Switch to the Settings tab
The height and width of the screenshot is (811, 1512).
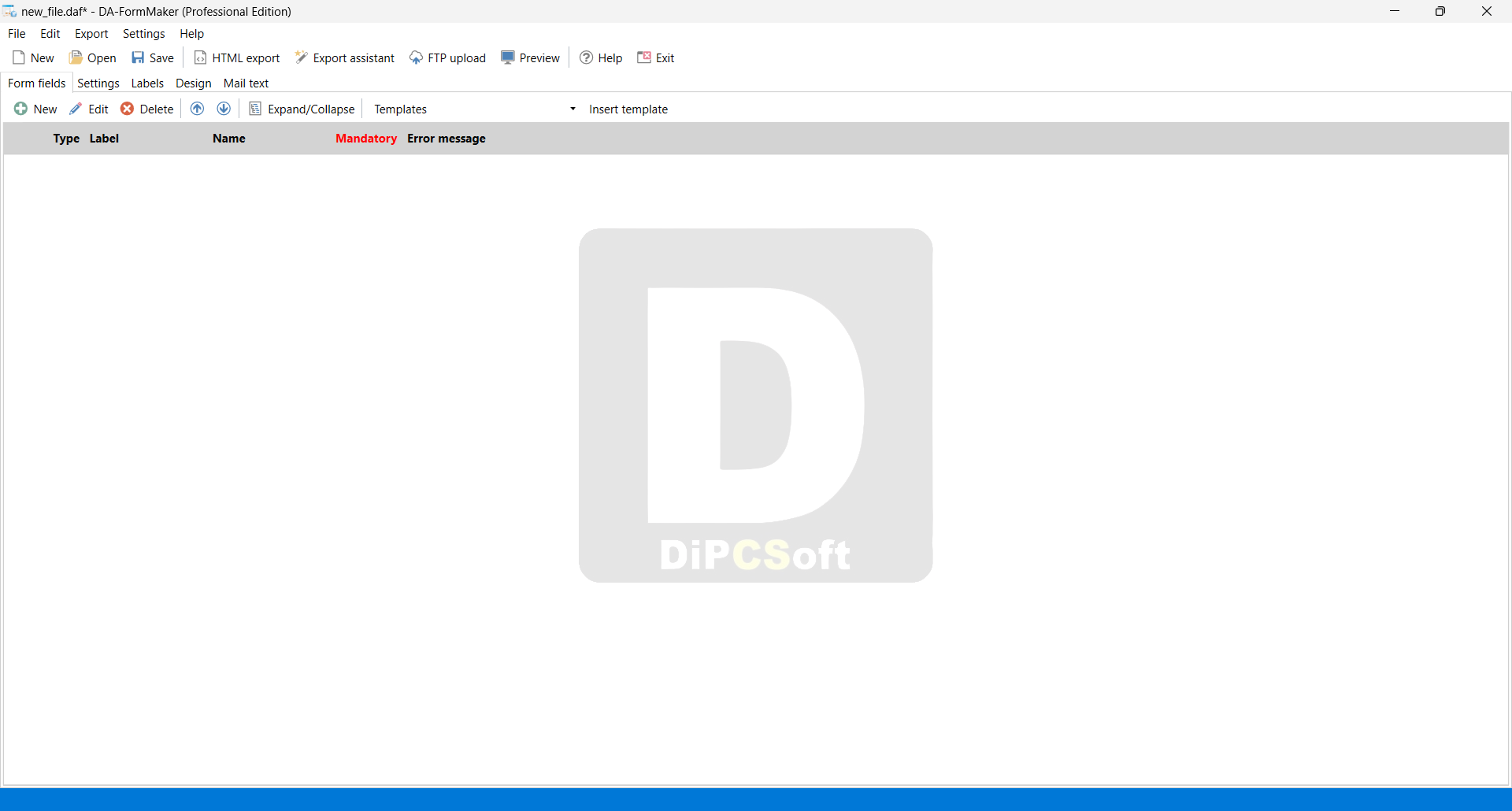[x=98, y=83]
